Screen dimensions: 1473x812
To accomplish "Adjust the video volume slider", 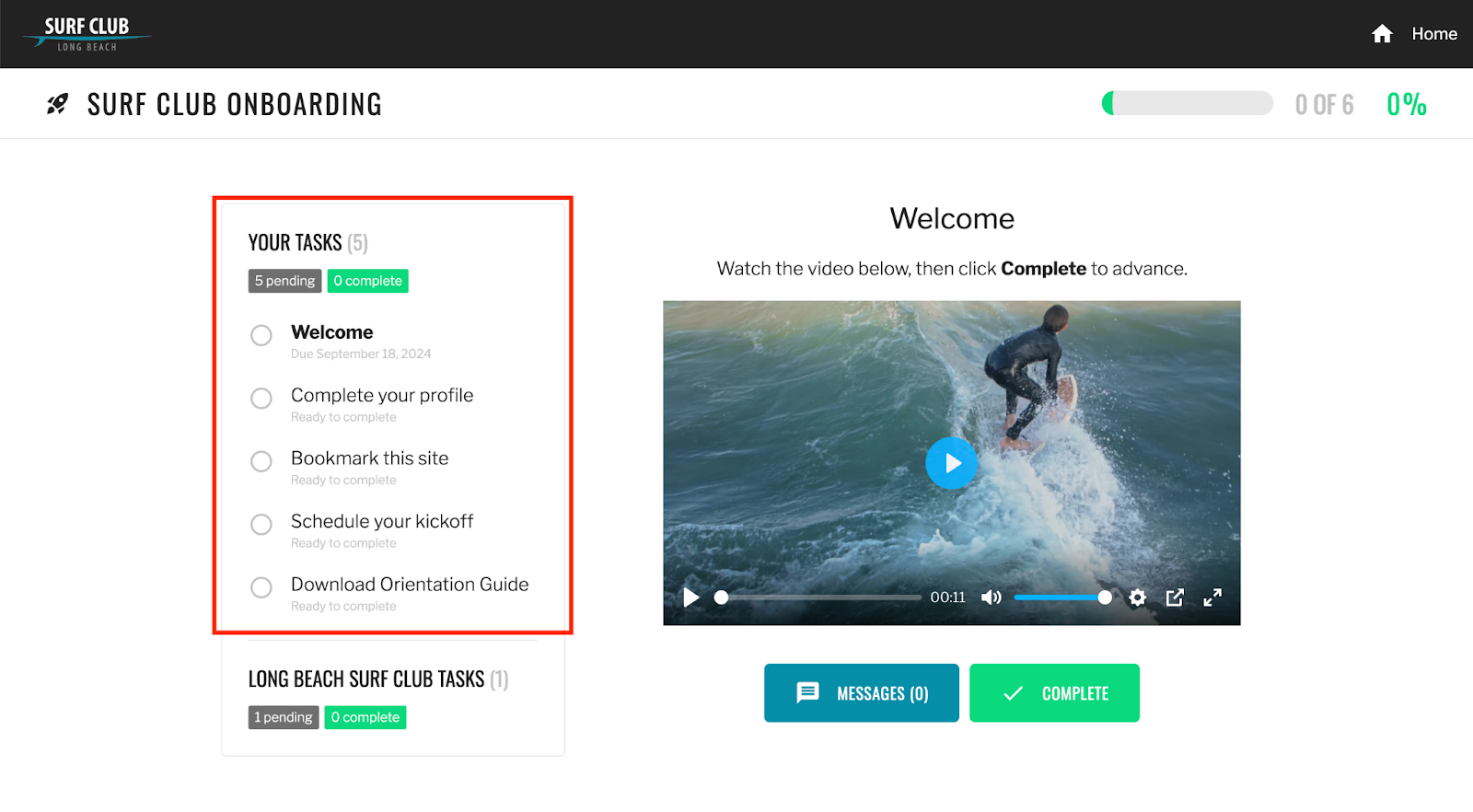I will [1063, 597].
